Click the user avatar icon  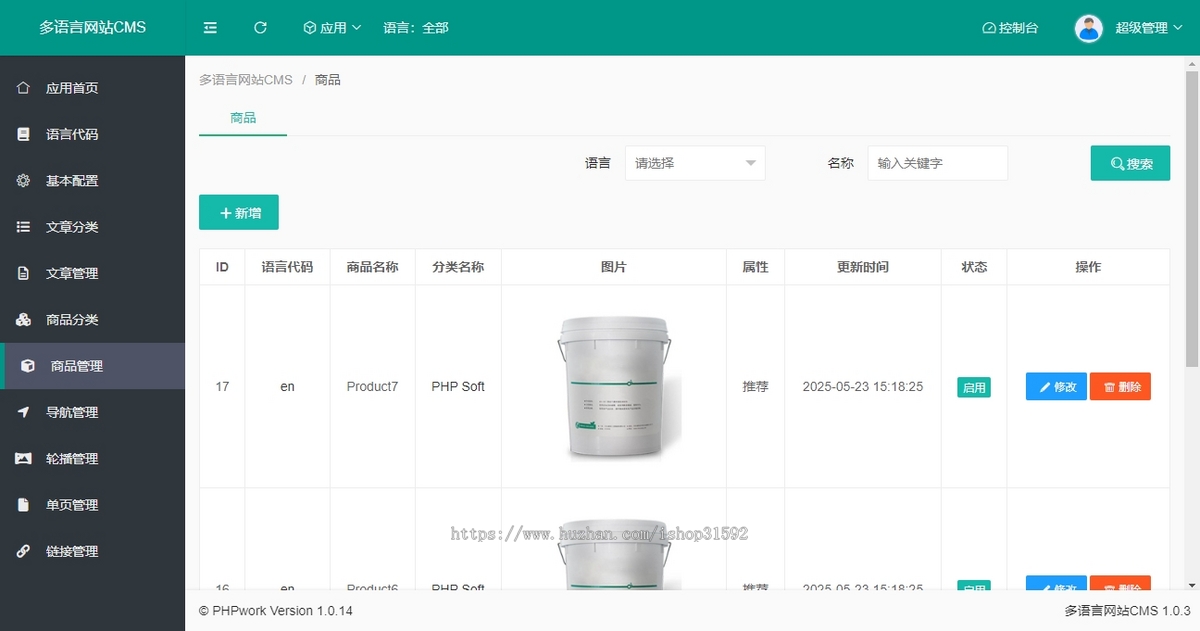1089,28
